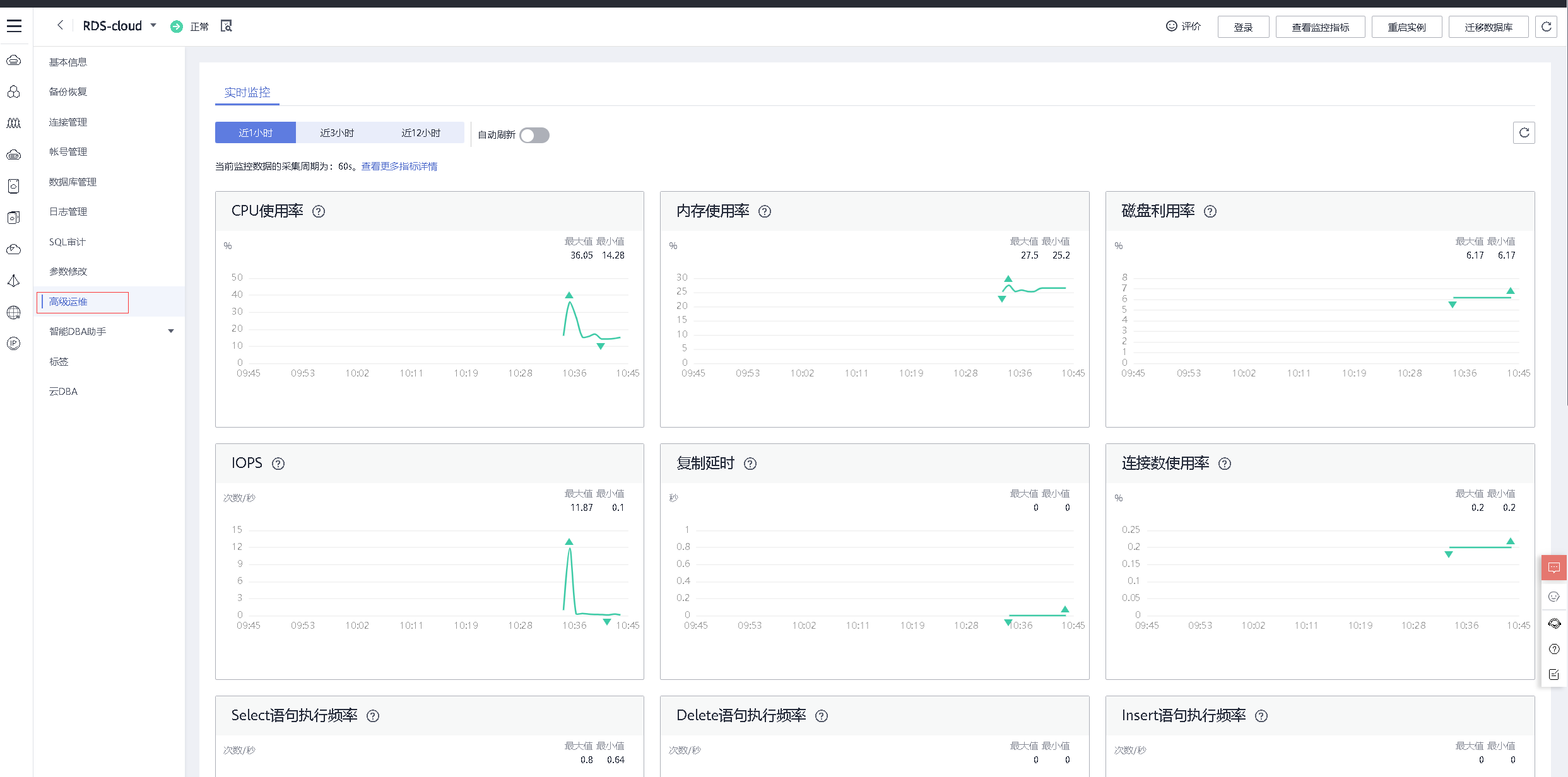Open the 查看更多指标详情 link
This screenshot has height=777, width=1568.
(399, 166)
